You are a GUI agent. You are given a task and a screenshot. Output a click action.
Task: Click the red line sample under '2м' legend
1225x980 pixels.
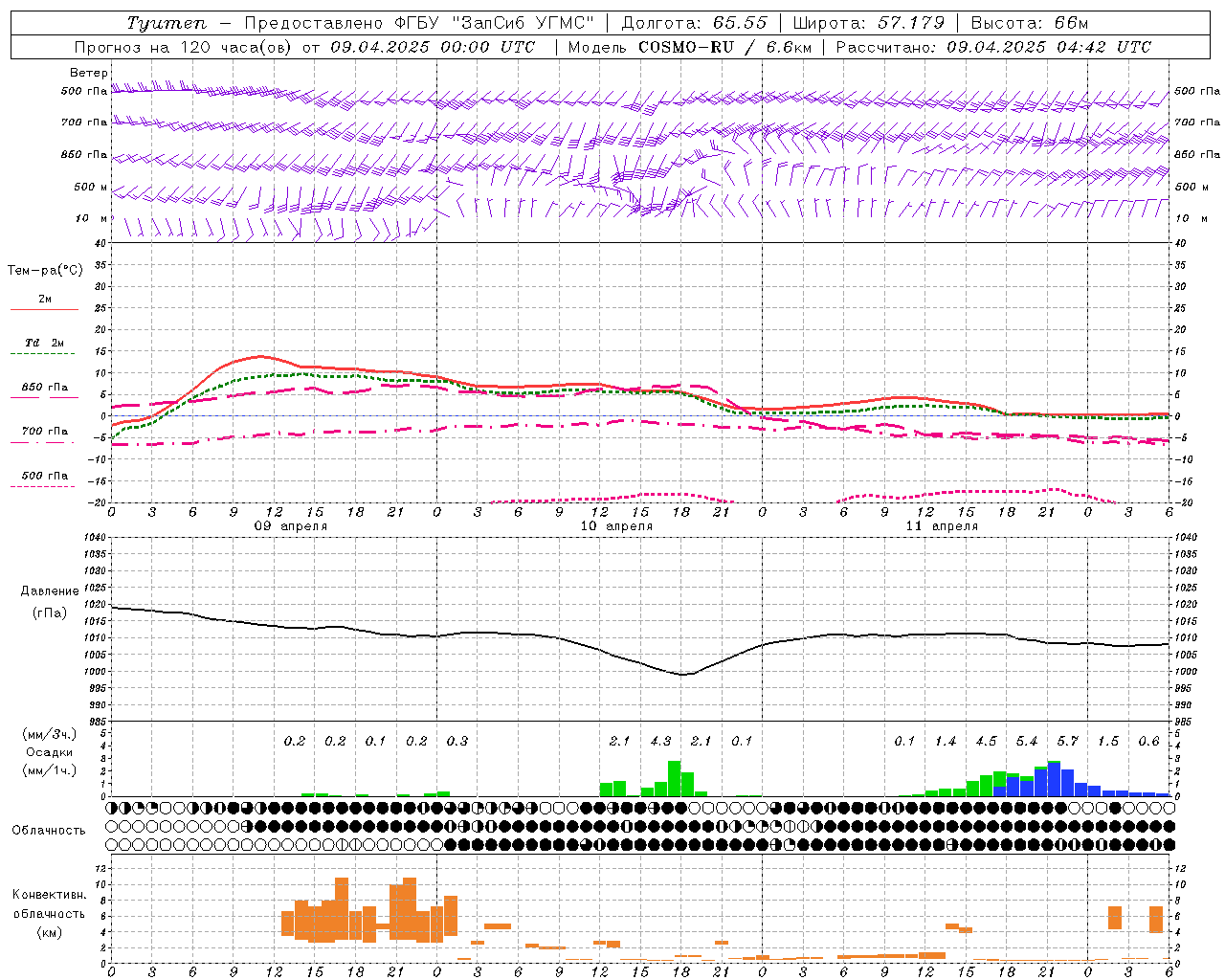[44, 309]
